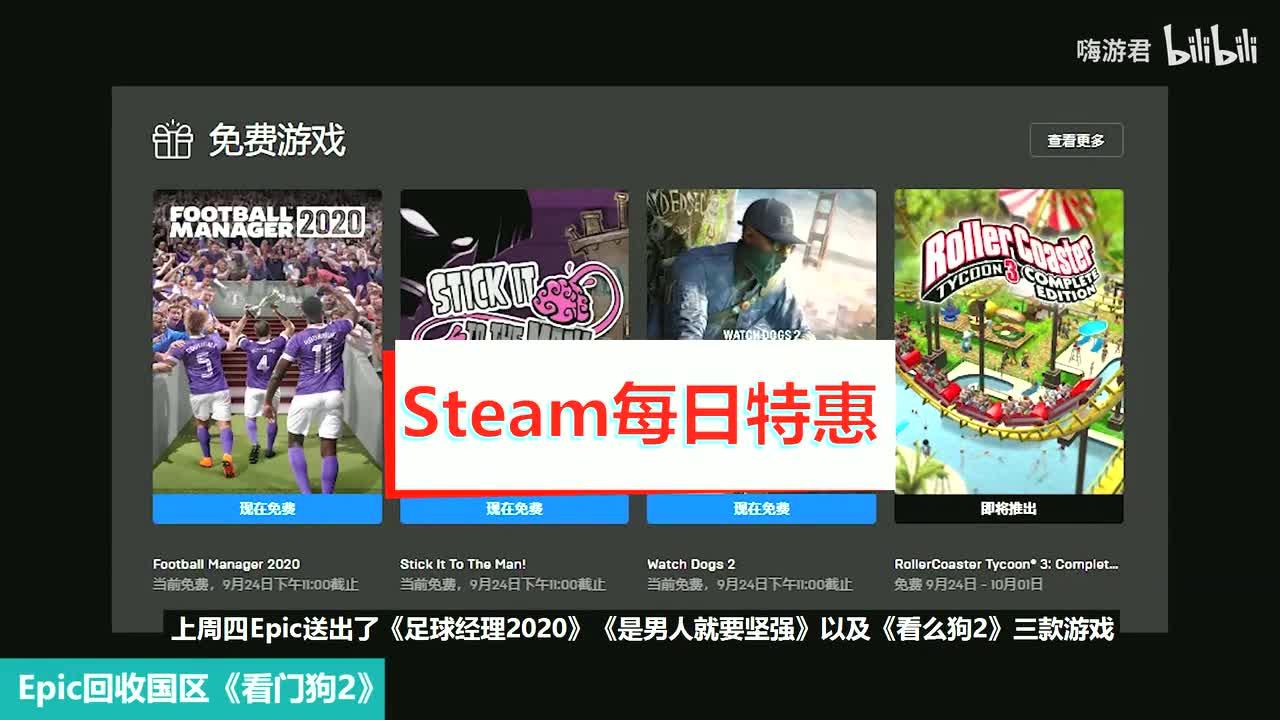
Task: Click 当前免费 deadline text under Stick It To The Man!
Action: click(x=503, y=585)
